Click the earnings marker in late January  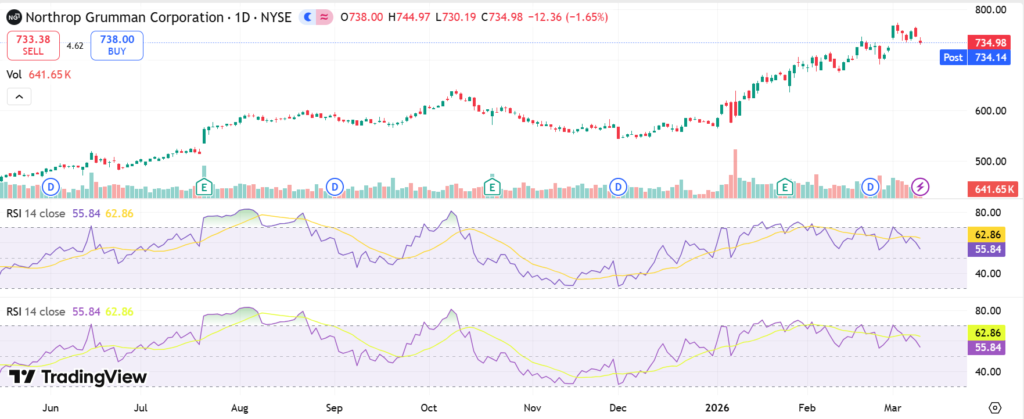(x=786, y=187)
